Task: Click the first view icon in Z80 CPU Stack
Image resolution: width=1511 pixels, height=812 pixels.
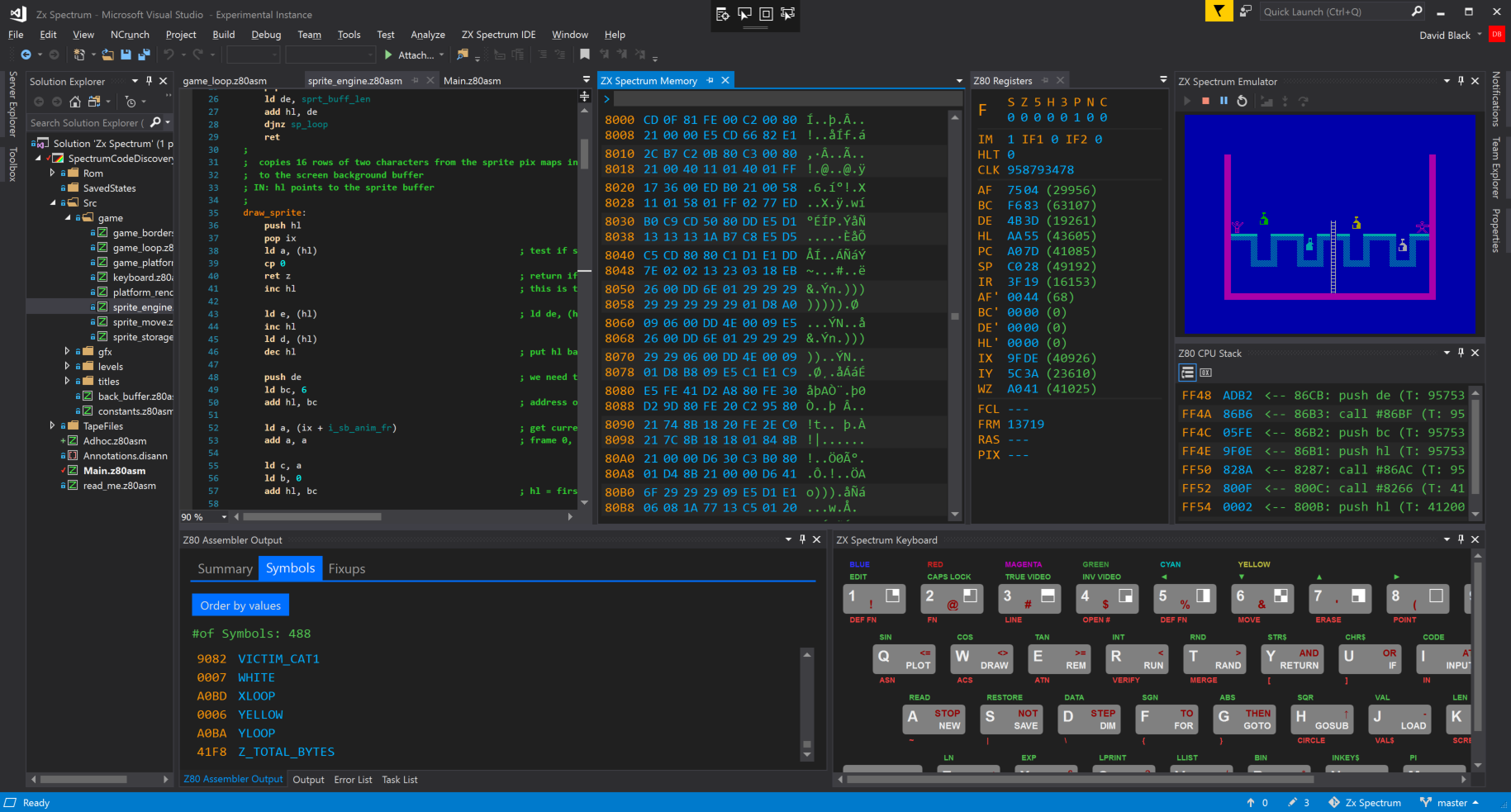Action: tap(1187, 373)
